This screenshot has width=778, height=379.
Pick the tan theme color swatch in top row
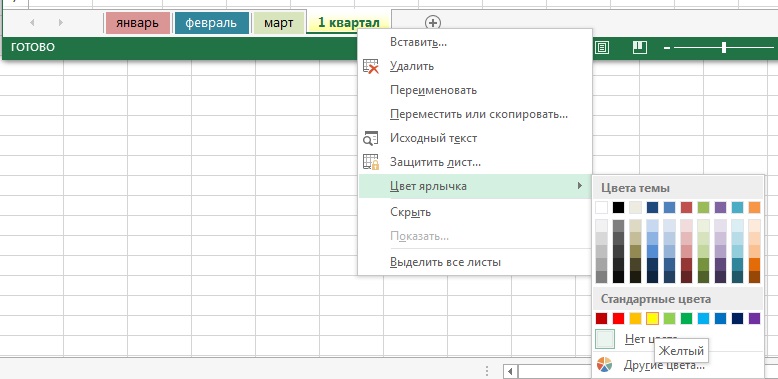coord(635,207)
